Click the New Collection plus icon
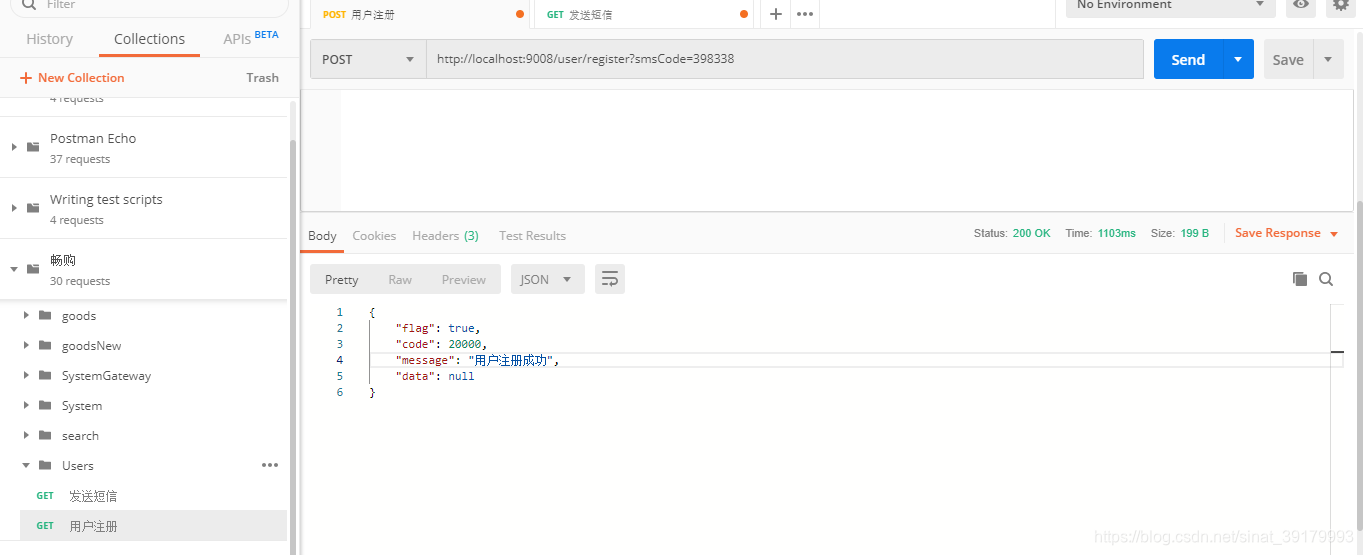The height and width of the screenshot is (555, 1363). tap(26, 78)
